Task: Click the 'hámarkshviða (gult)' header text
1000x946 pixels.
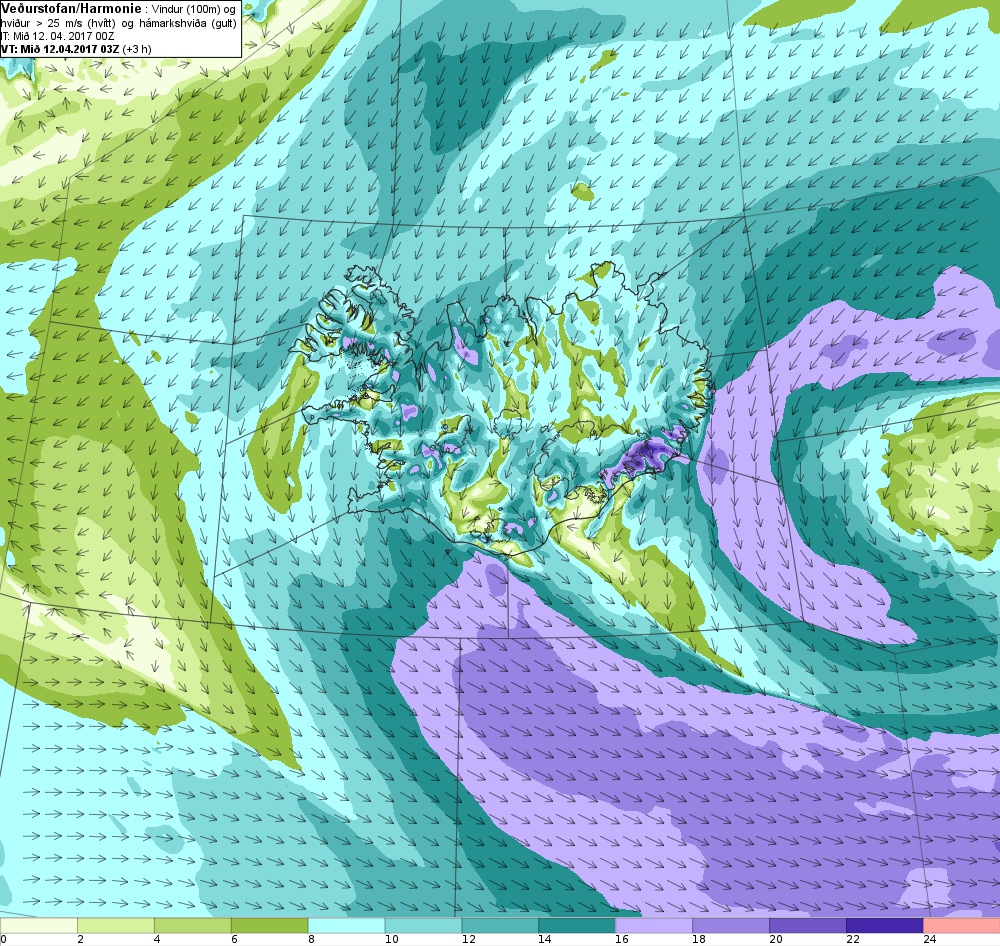Action: (188, 24)
